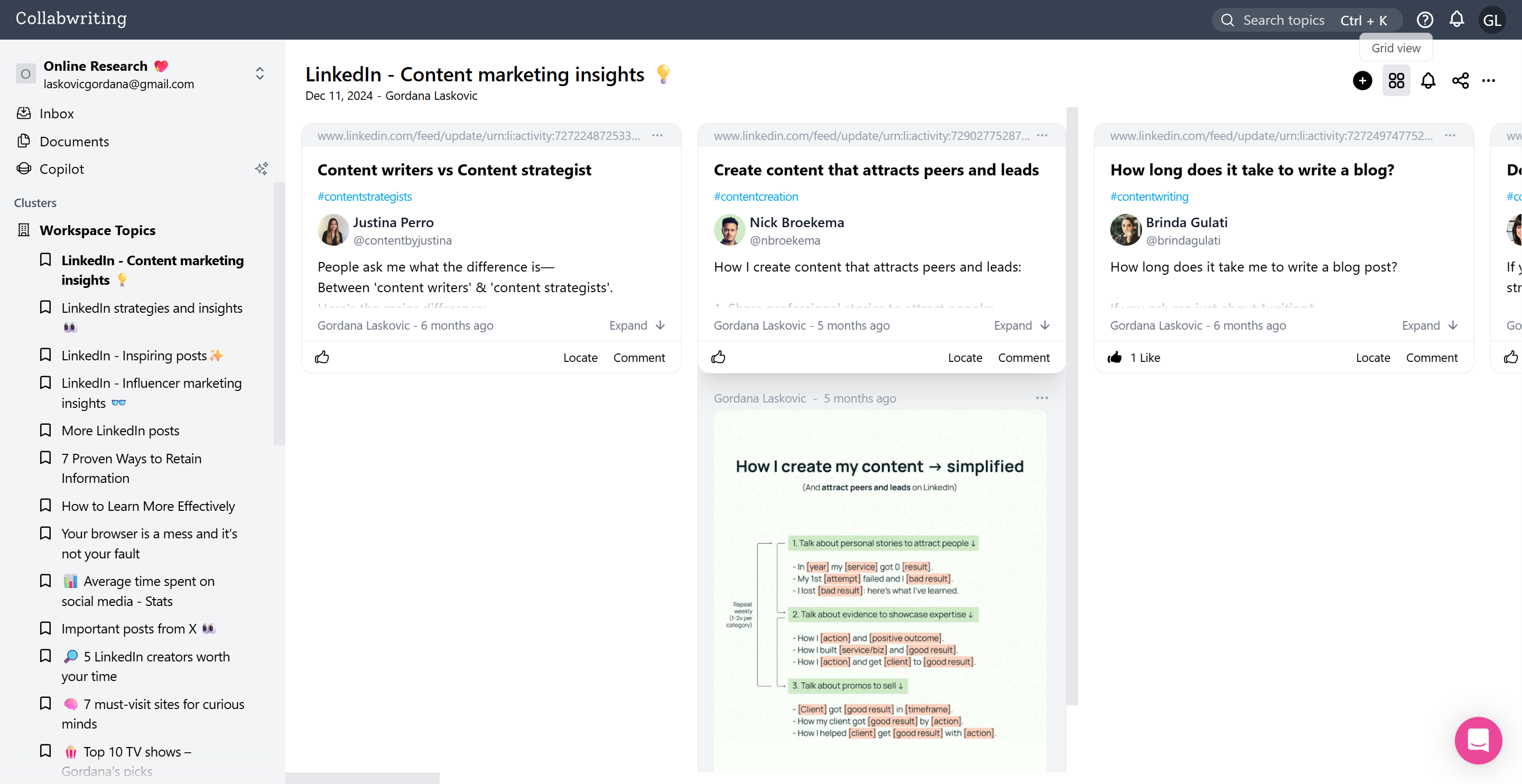
Task: Expand the How long does it take card
Action: [x=1430, y=325]
